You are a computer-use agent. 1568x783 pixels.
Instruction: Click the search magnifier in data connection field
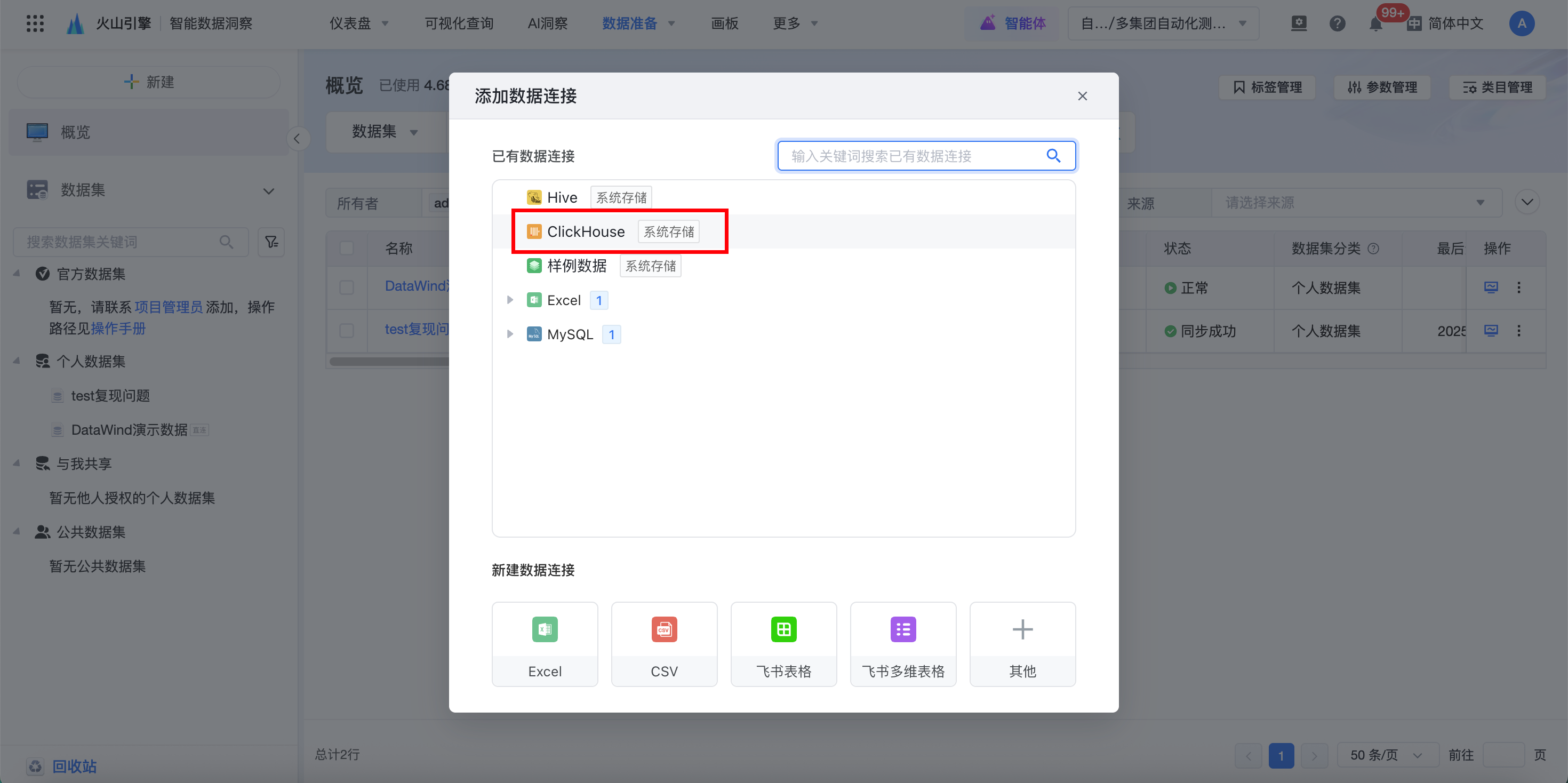point(1053,156)
